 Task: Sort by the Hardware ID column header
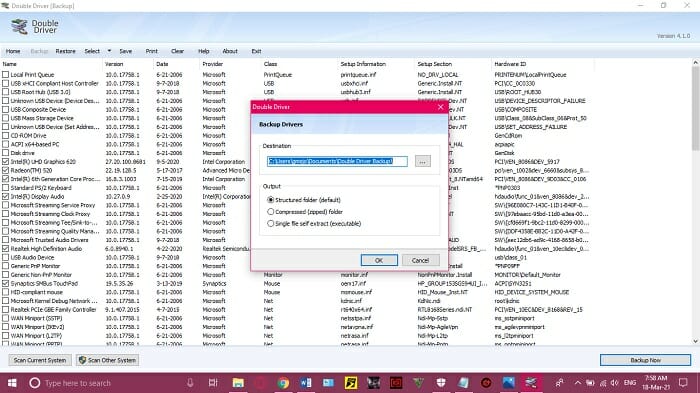point(510,64)
